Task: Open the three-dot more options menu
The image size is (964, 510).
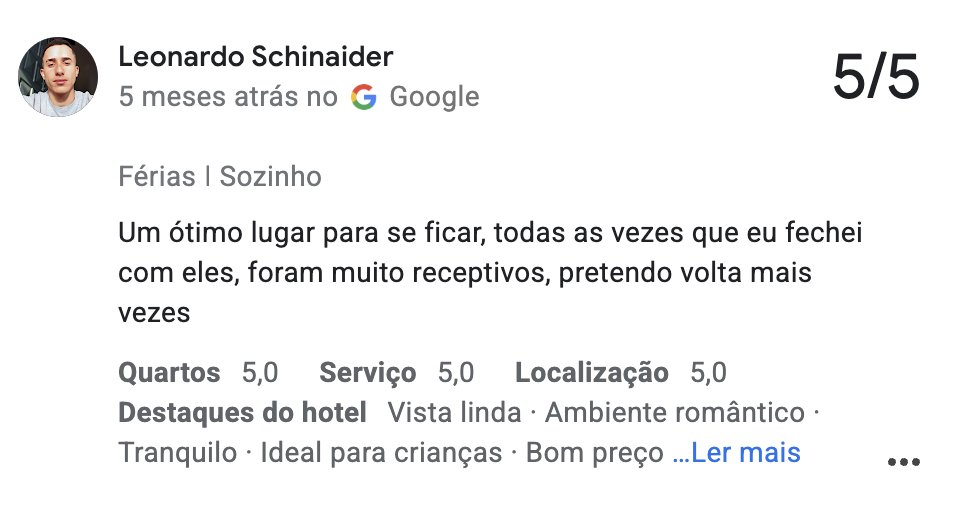Action: click(x=902, y=462)
